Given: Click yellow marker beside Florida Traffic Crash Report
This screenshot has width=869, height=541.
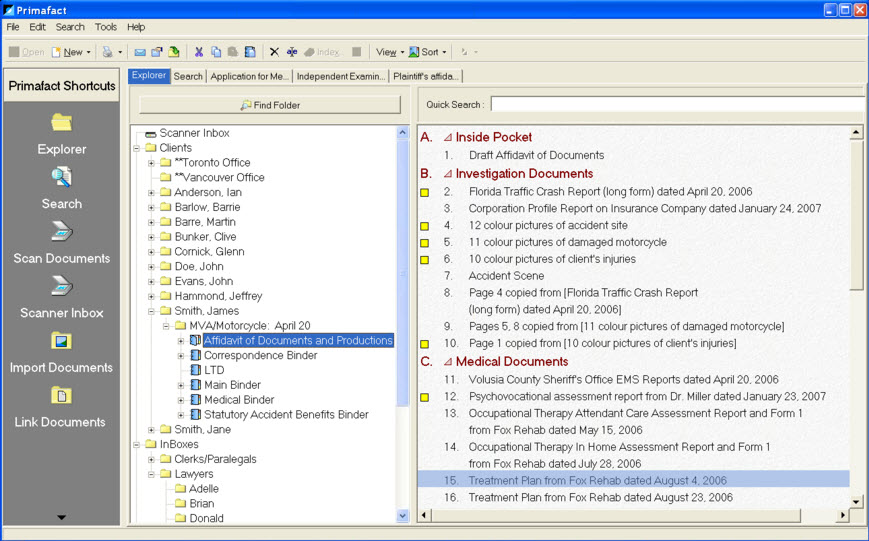Looking at the screenshot, I should (425, 192).
